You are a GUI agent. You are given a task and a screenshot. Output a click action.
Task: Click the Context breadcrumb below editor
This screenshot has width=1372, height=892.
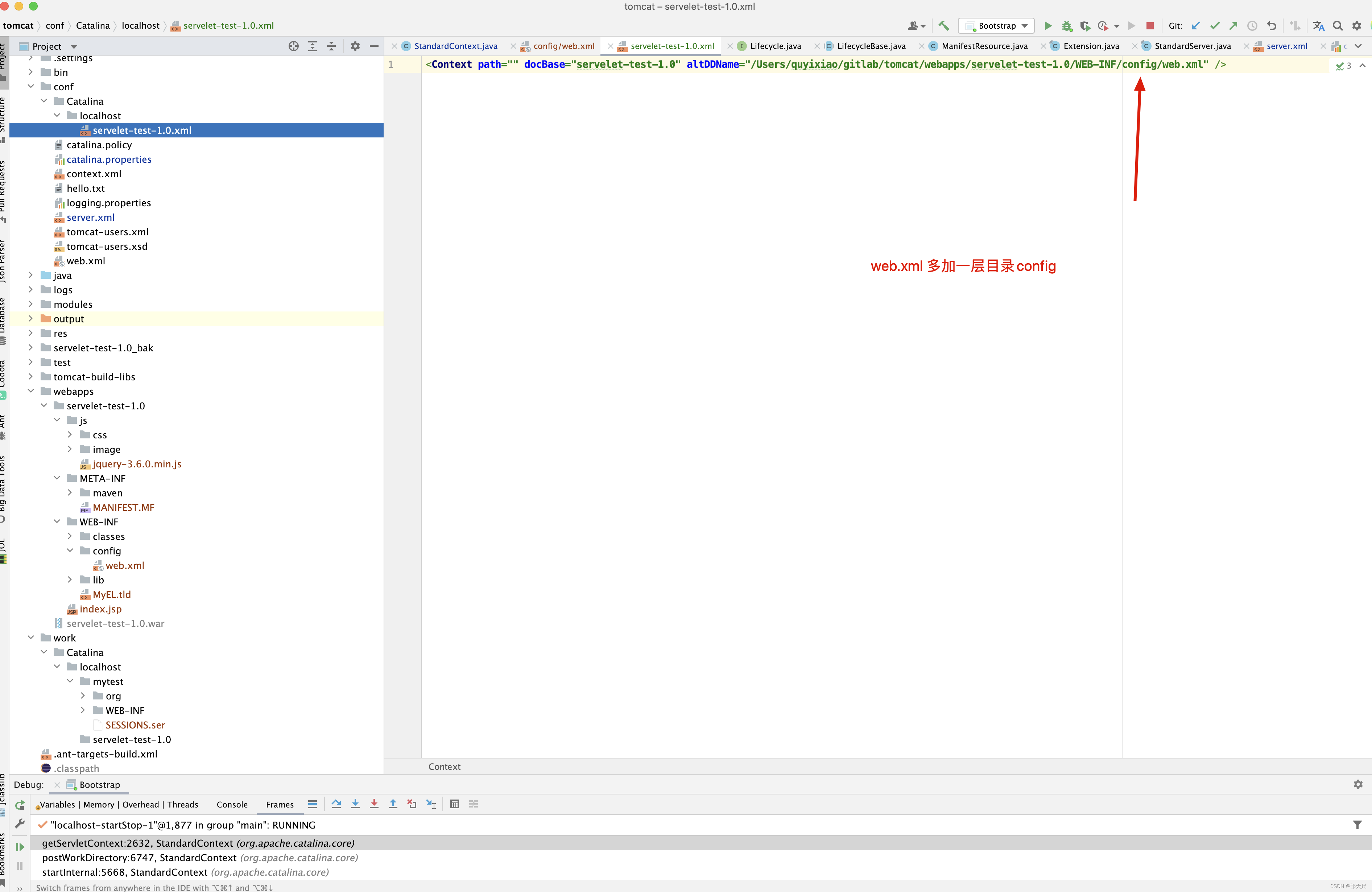[444, 766]
